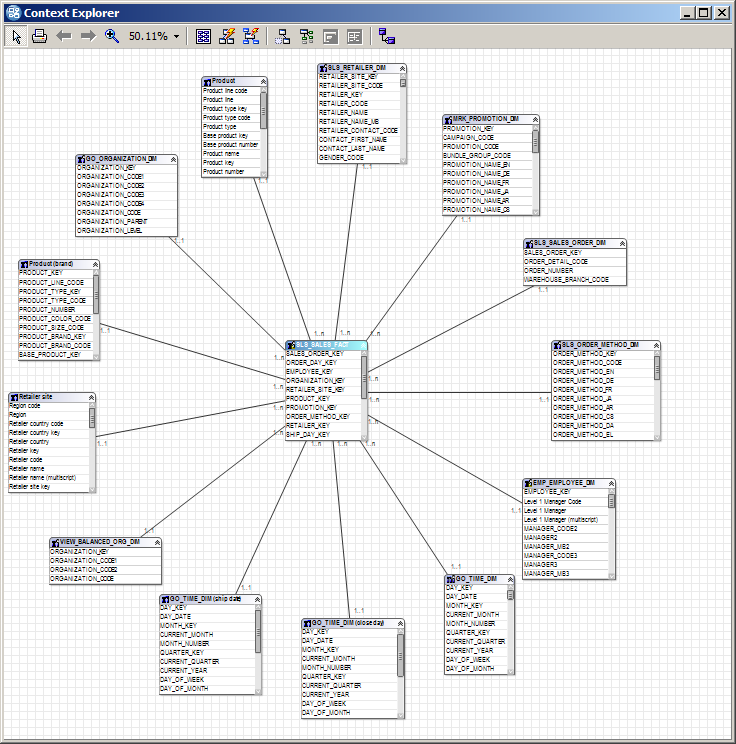Select GENDER_CODE in SLS_RETAILER_DIM

click(x=341, y=158)
